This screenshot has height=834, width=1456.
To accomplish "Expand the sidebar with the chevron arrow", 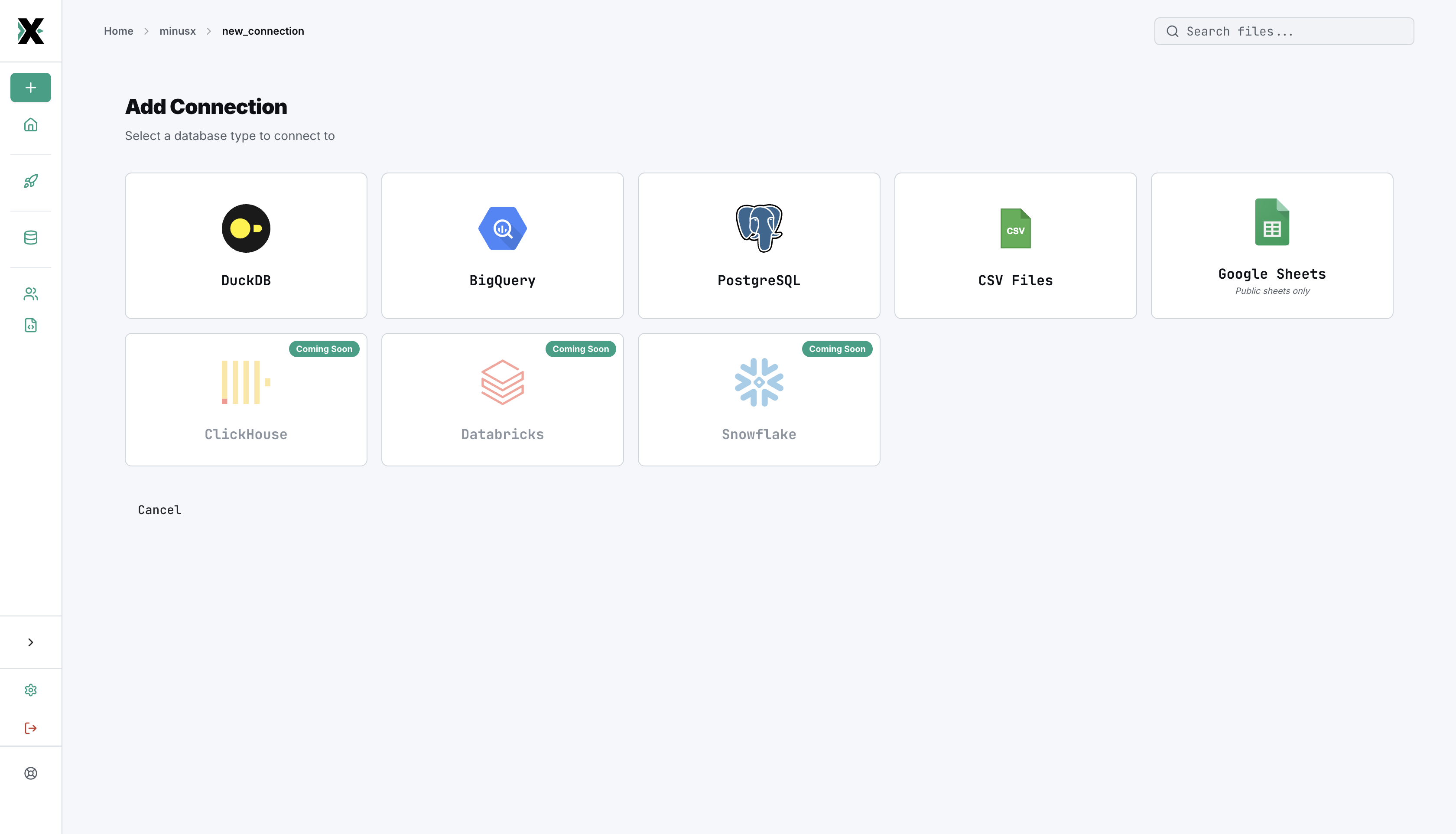I will point(31,643).
